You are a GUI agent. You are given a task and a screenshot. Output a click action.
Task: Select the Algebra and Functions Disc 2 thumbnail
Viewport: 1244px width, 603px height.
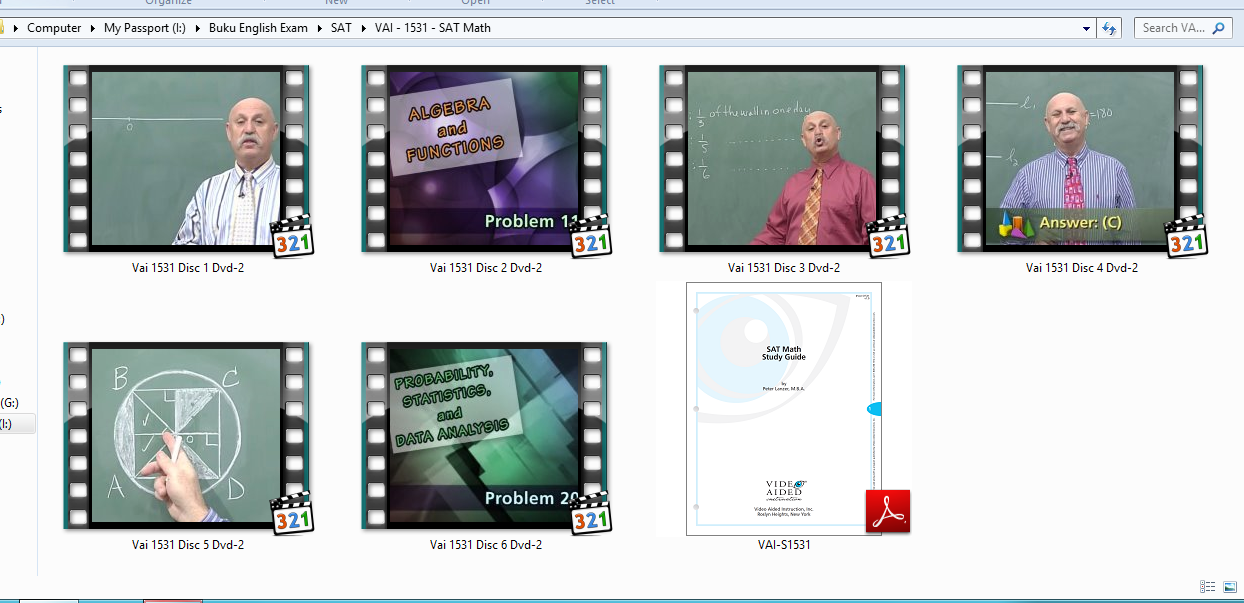485,159
